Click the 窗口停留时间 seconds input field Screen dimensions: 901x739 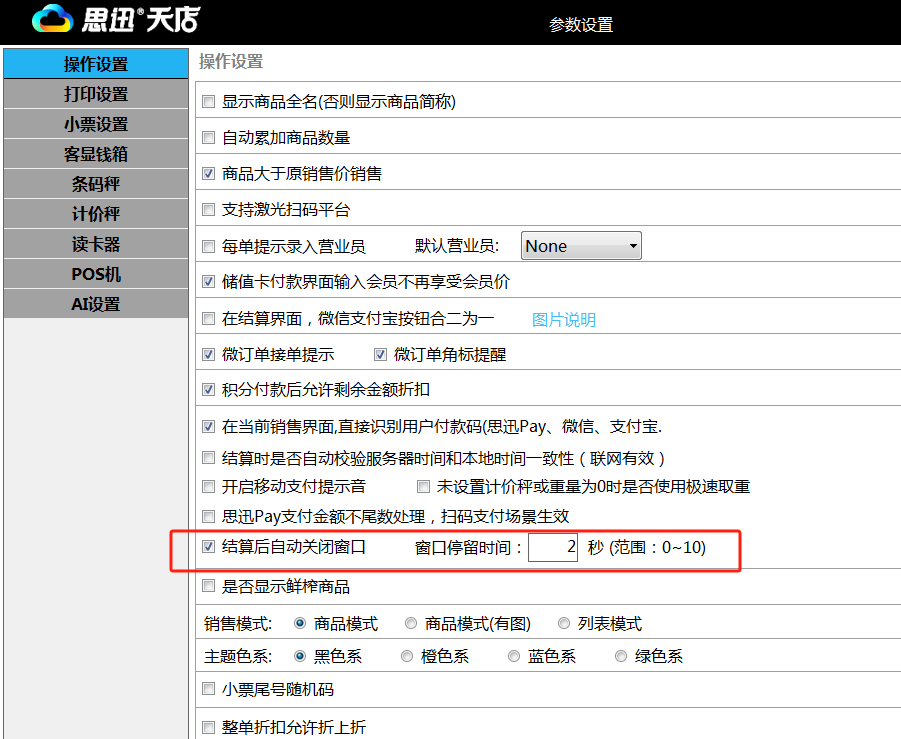point(553,547)
